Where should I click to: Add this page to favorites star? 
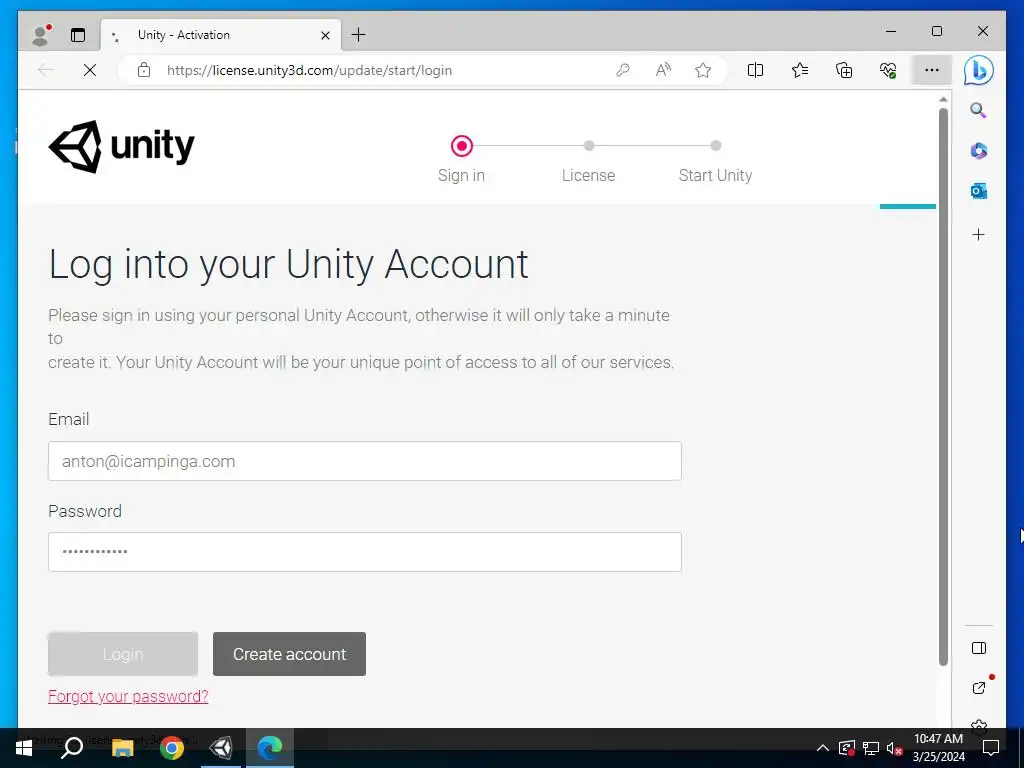[x=703, y=70]
